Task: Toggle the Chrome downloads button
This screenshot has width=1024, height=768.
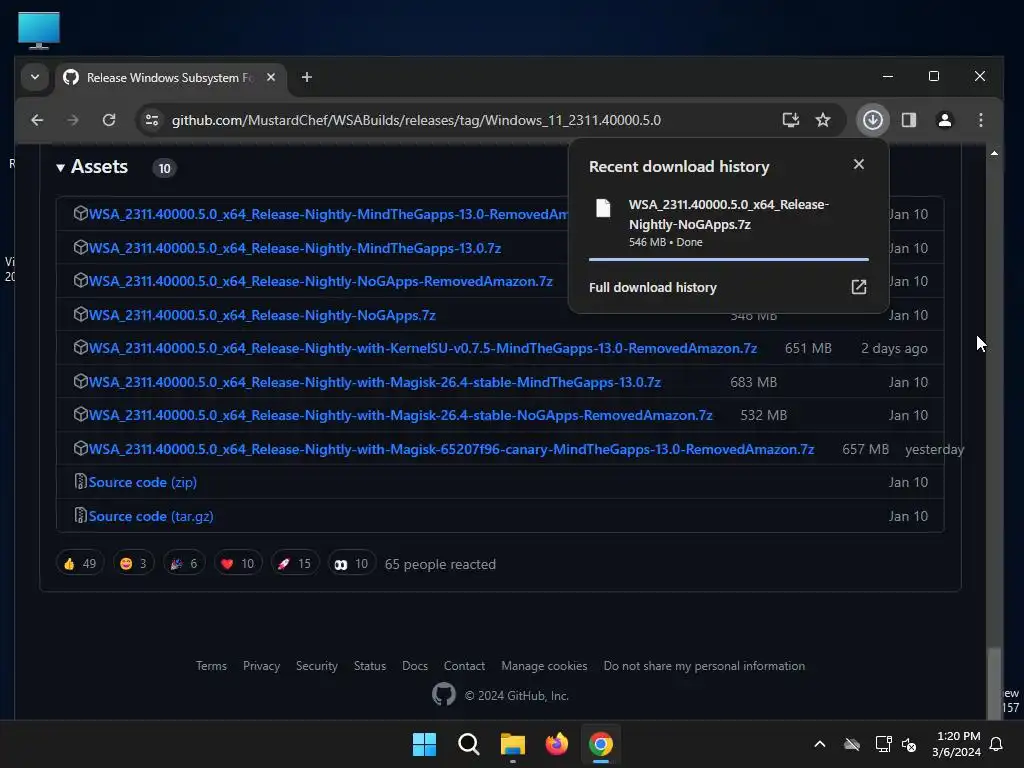Action: pyautogui.click(x=872, y=120)
